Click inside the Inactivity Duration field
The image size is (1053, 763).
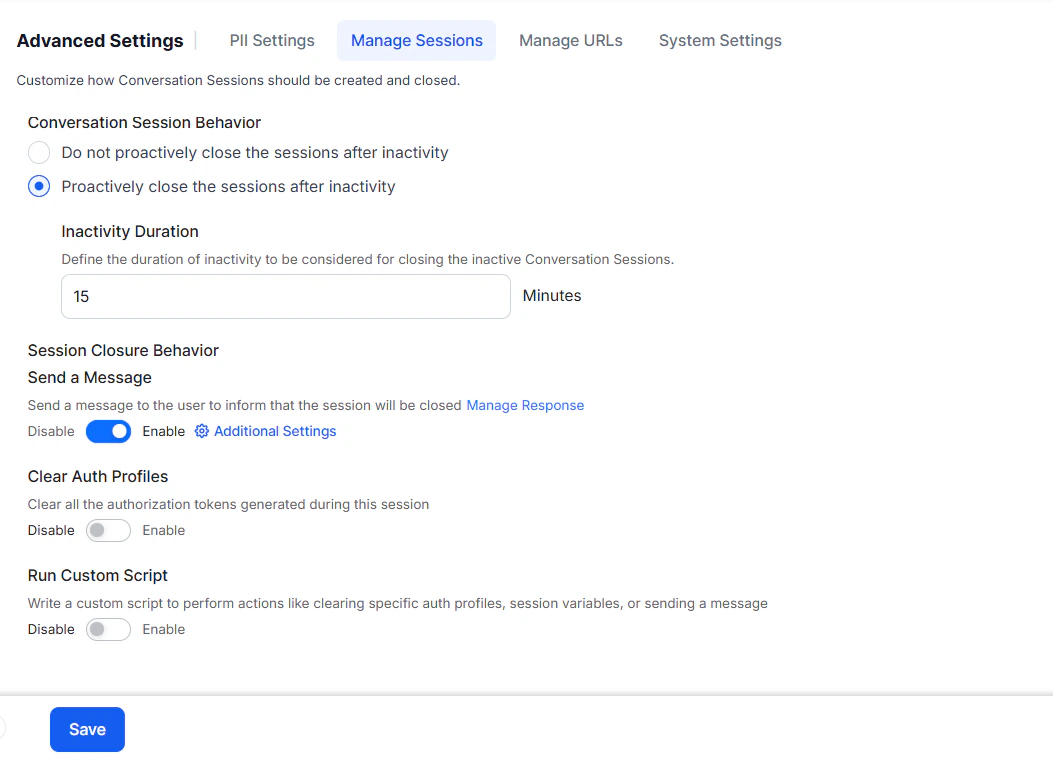(x=285, y=296)
